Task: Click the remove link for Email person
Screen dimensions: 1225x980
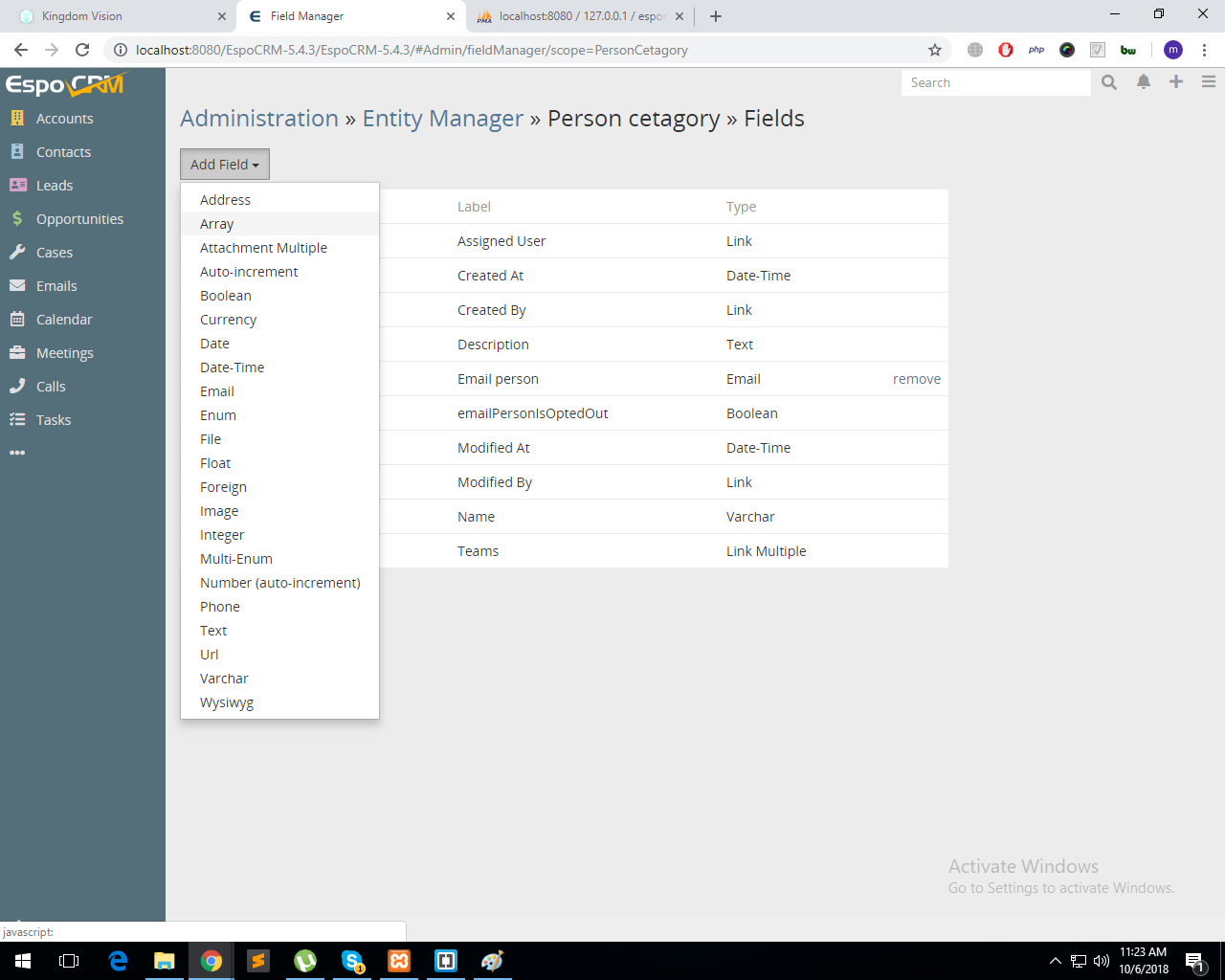Action: [917, 379]
